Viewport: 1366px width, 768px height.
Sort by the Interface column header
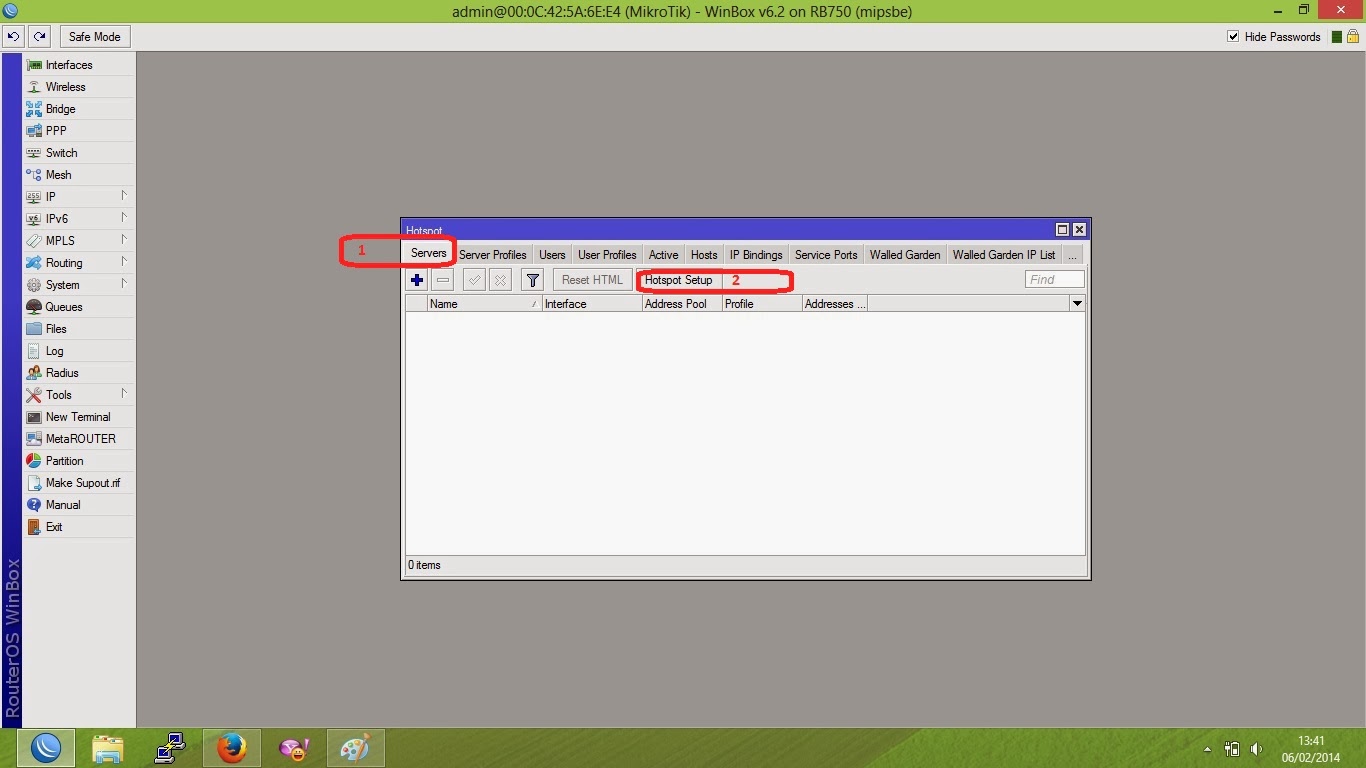pos(592,304)
